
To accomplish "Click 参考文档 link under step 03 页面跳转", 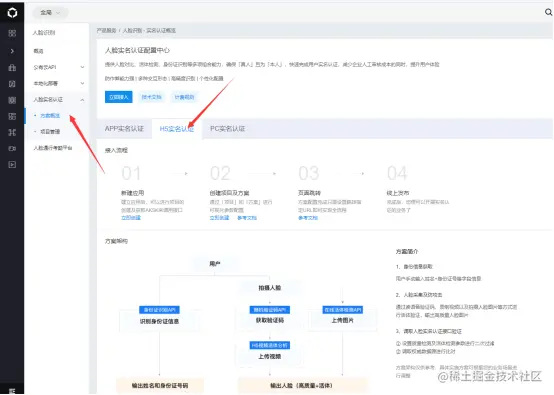I will coord(308,218).
